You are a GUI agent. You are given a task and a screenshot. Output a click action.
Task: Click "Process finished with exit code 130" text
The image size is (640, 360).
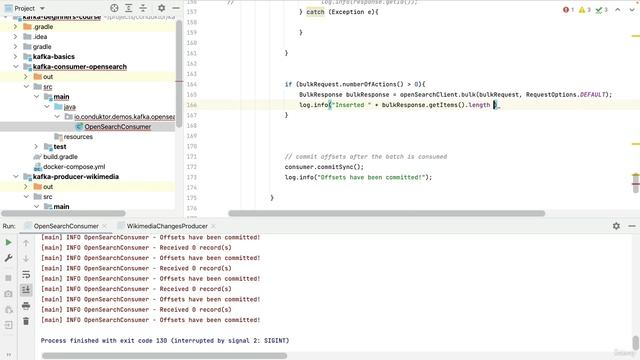coord(164,340)
